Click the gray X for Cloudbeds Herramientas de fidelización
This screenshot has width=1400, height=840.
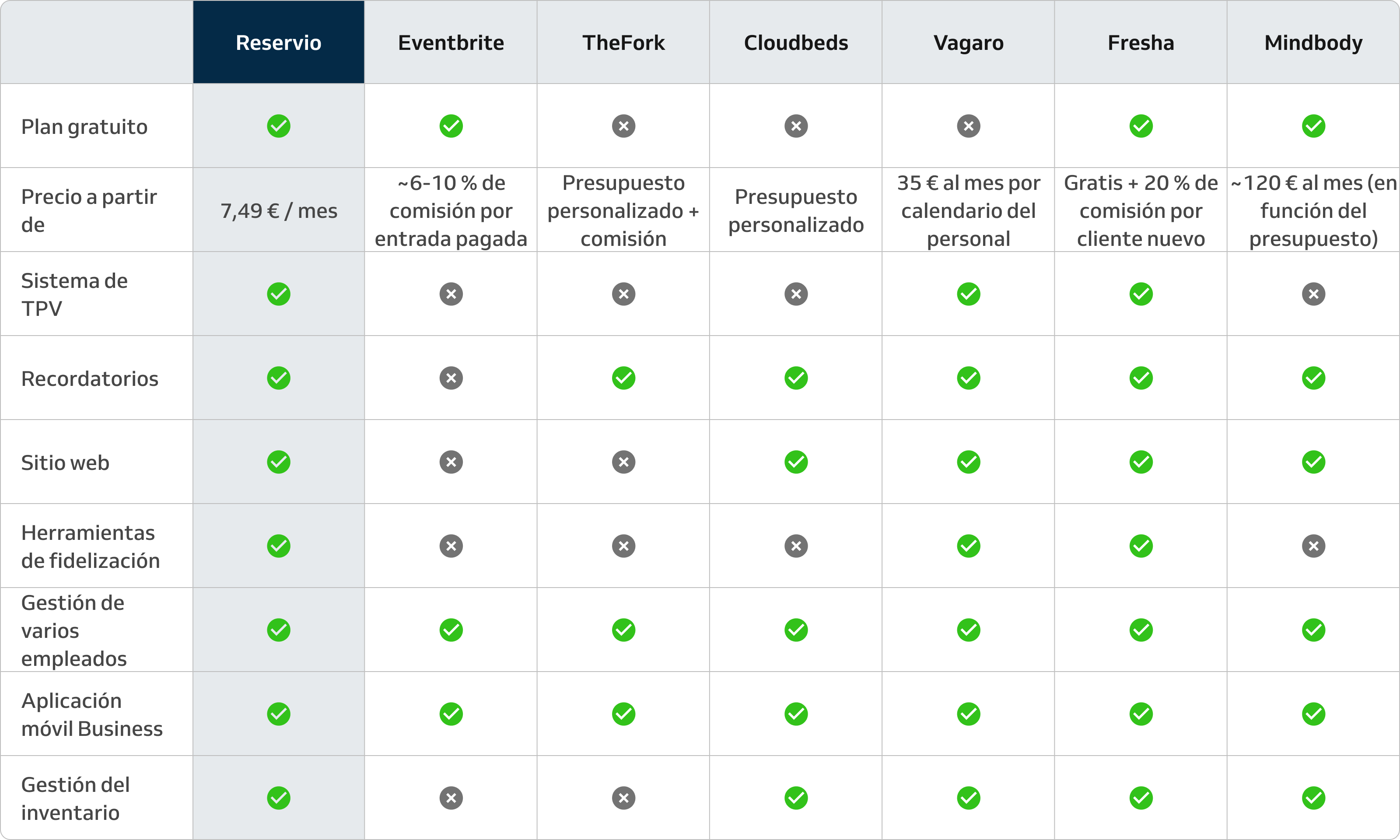pos(796,546)
